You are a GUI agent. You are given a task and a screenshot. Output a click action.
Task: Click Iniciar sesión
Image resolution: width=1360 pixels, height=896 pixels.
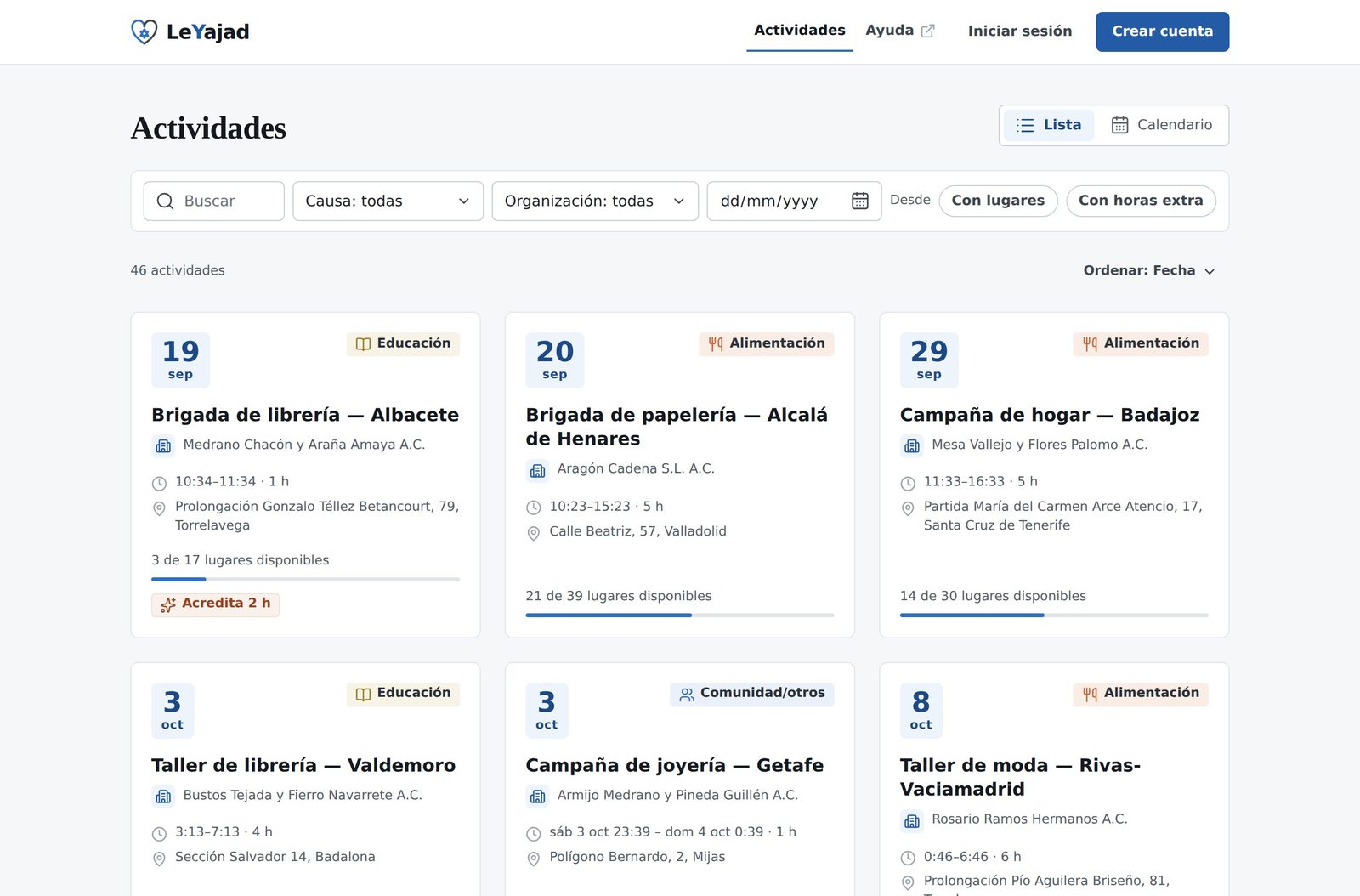tap(1020, 31)
